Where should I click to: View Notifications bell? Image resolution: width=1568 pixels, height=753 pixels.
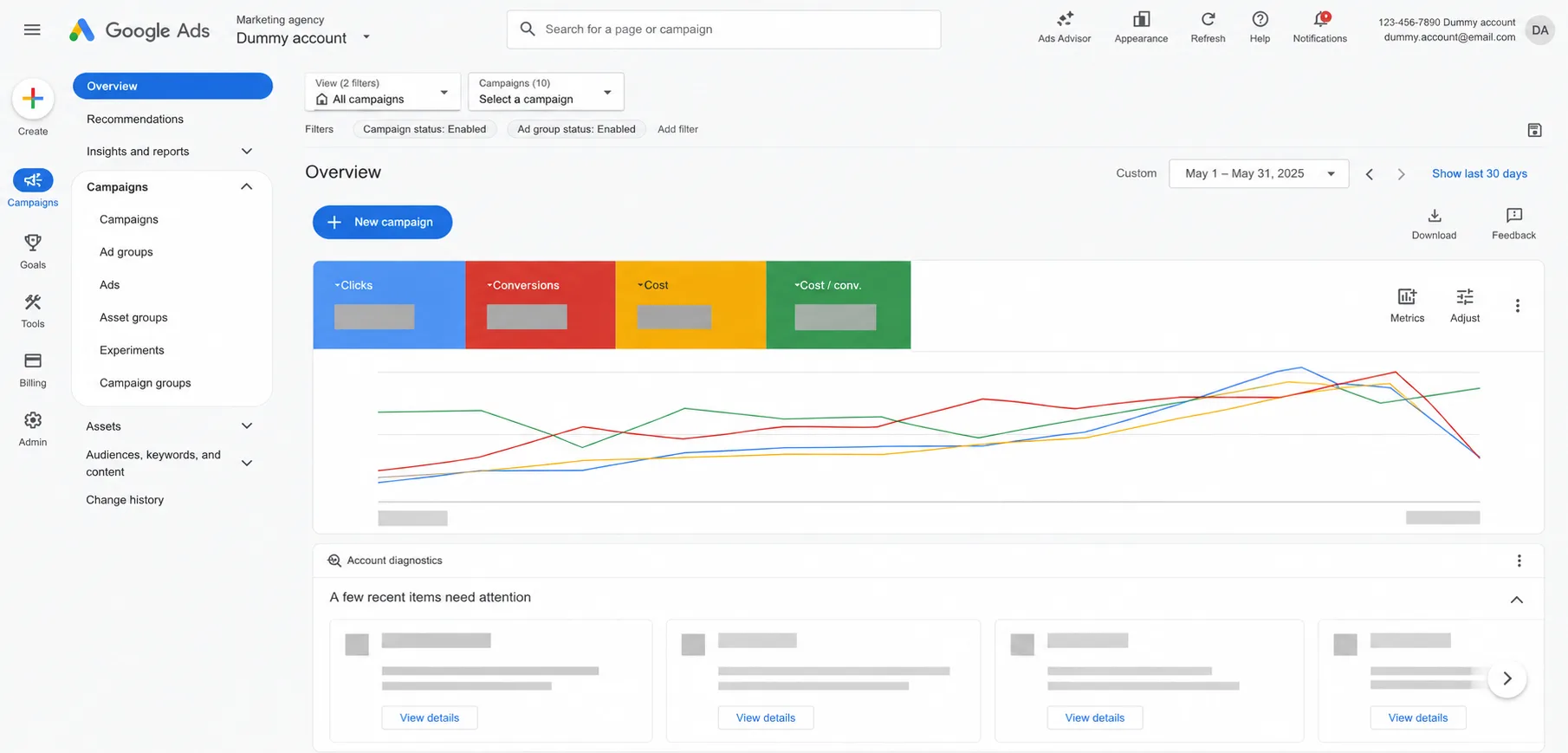[x=1319, y=28]
